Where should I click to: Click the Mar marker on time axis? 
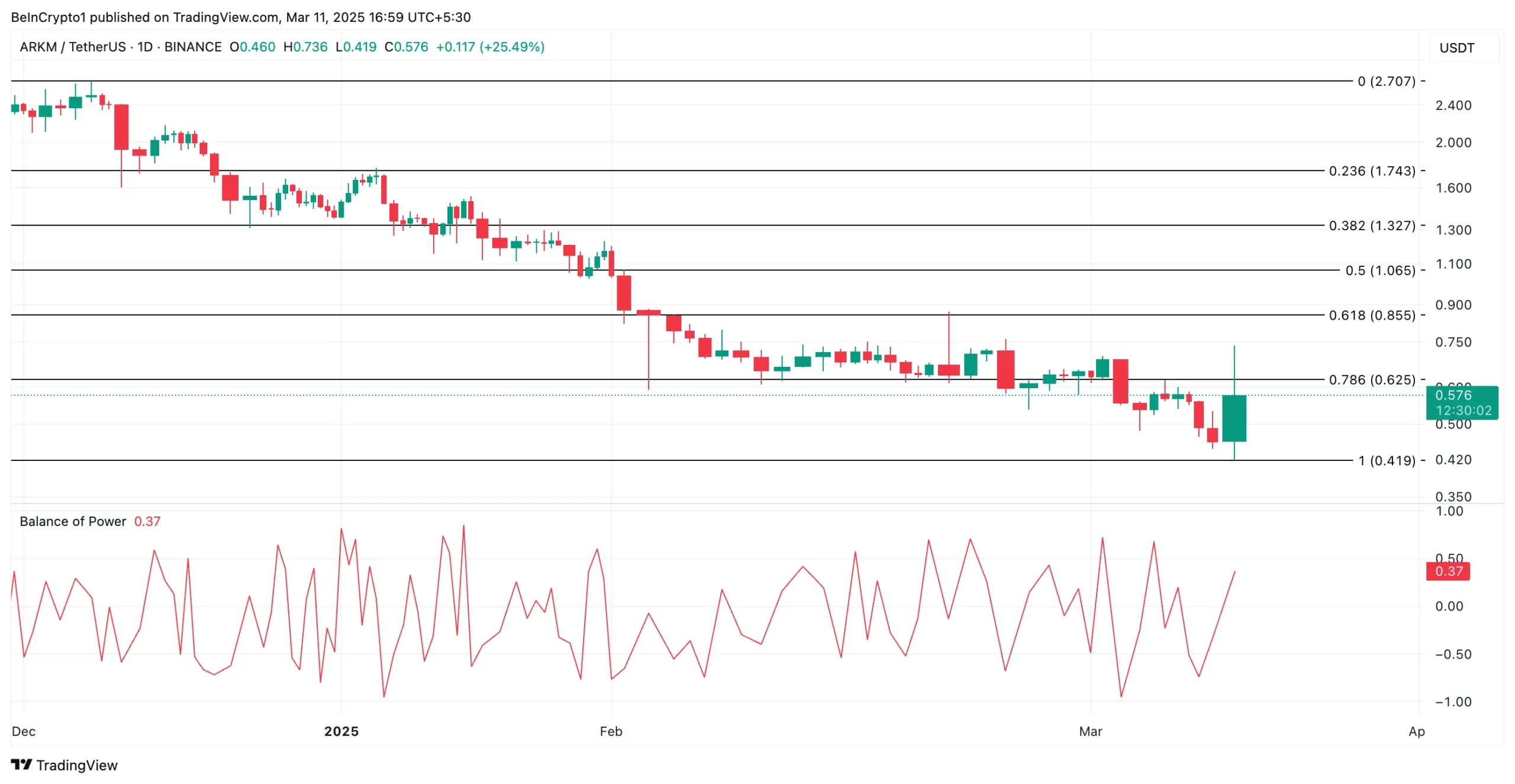1090,731
